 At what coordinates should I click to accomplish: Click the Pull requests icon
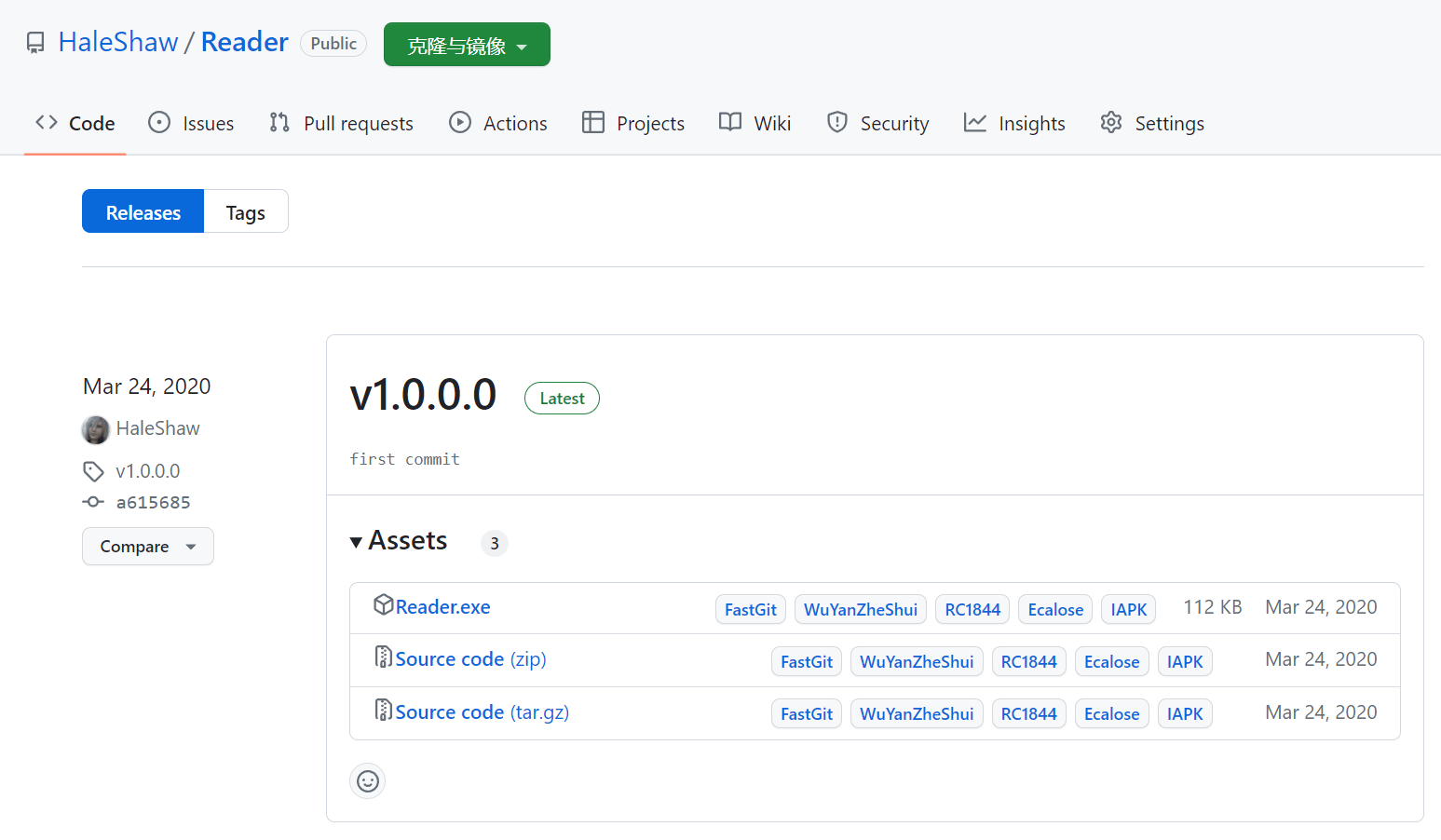click(x=278, y=122)
